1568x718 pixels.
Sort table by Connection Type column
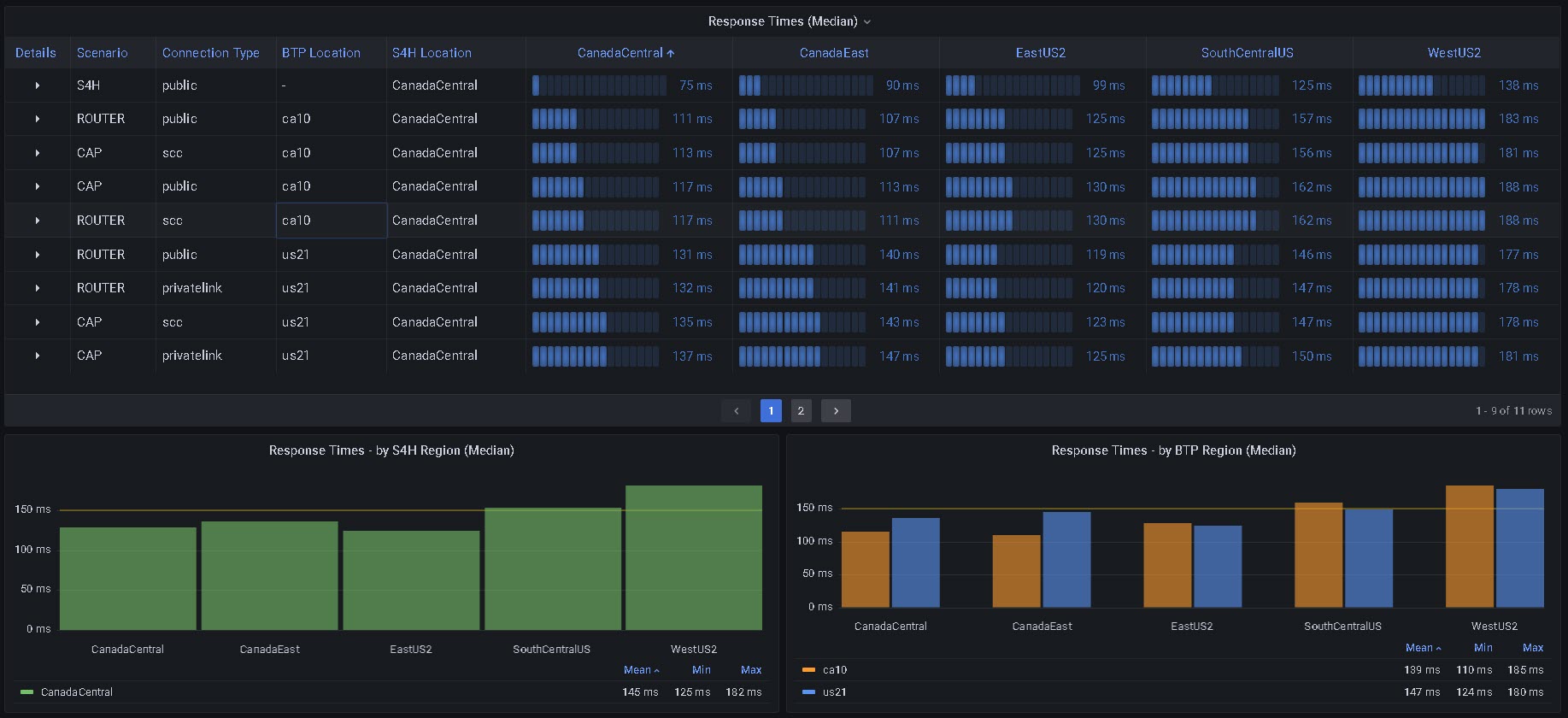click(x=211, y=53)
